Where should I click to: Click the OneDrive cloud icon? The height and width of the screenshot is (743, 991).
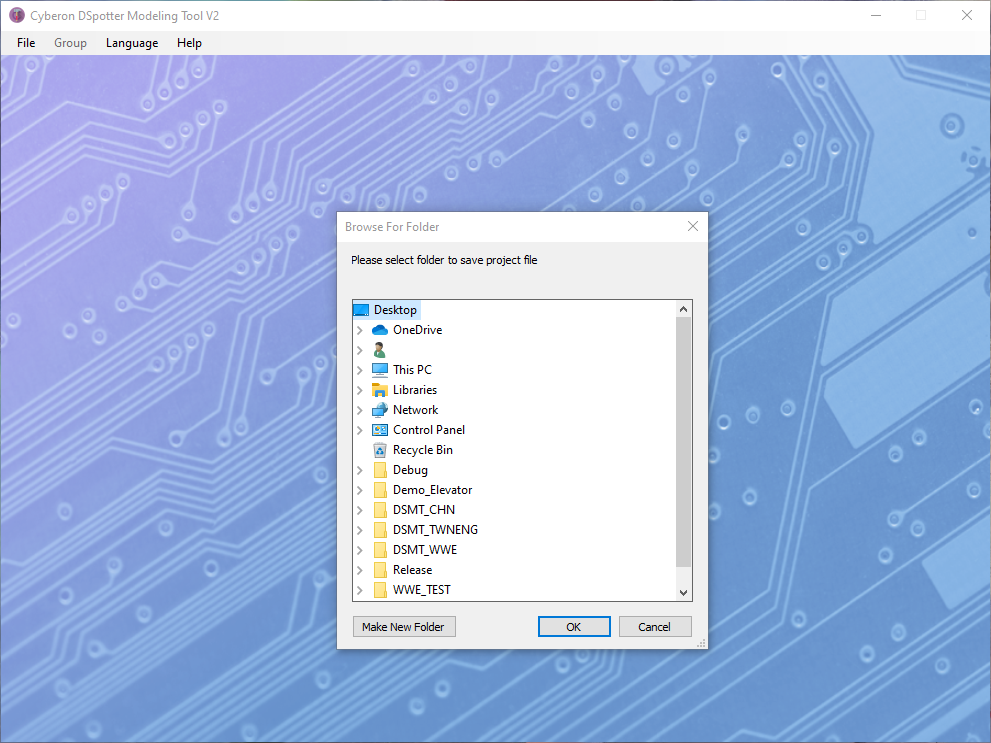(380, 330)
